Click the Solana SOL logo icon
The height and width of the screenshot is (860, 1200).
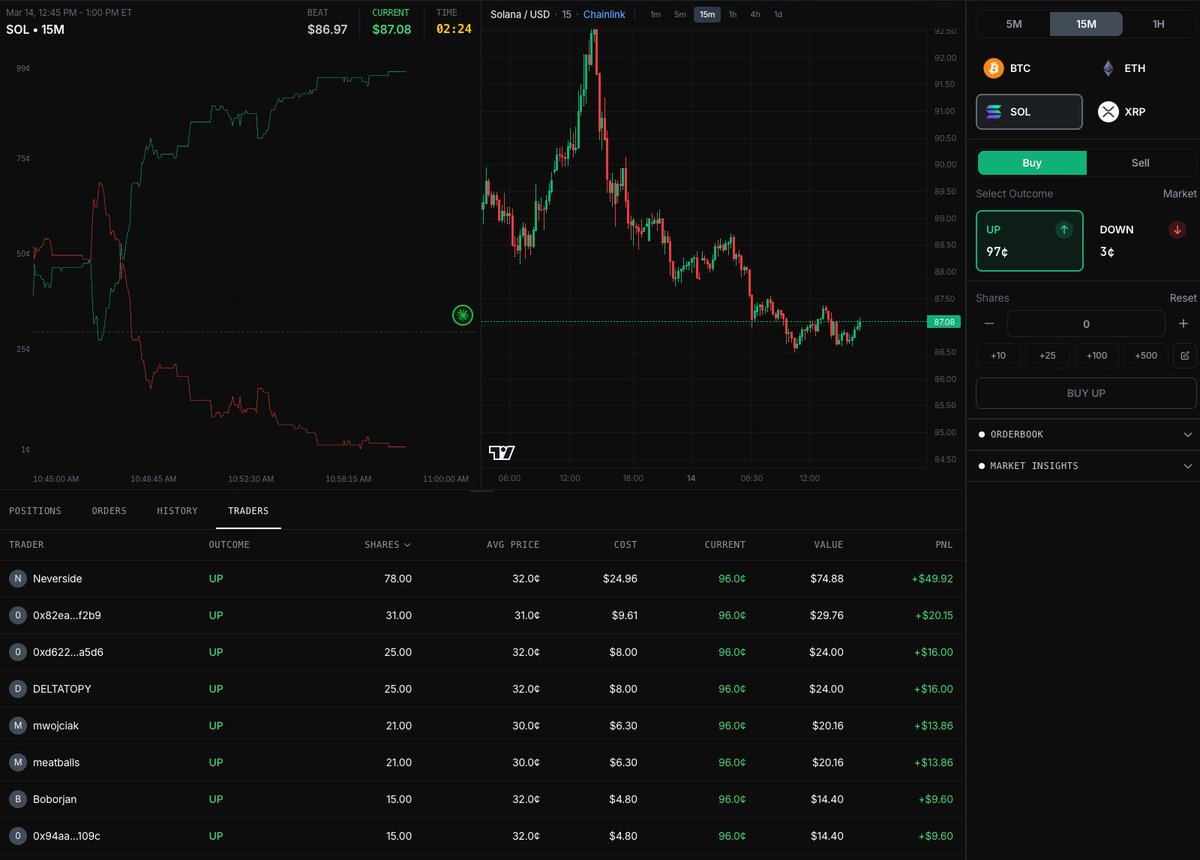(994, 112)
